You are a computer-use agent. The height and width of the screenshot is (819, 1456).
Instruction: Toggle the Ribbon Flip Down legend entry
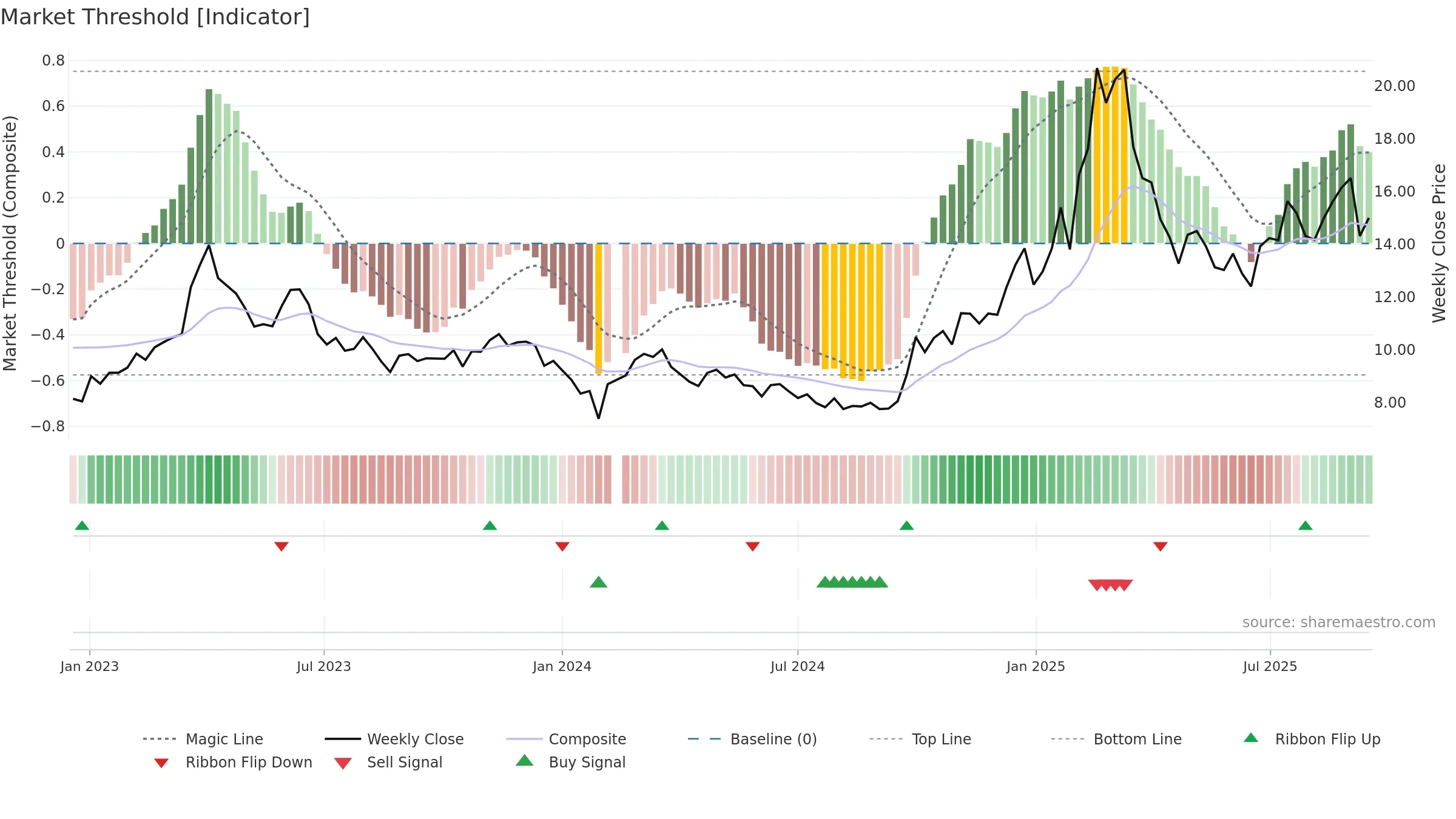pos(233,762)
